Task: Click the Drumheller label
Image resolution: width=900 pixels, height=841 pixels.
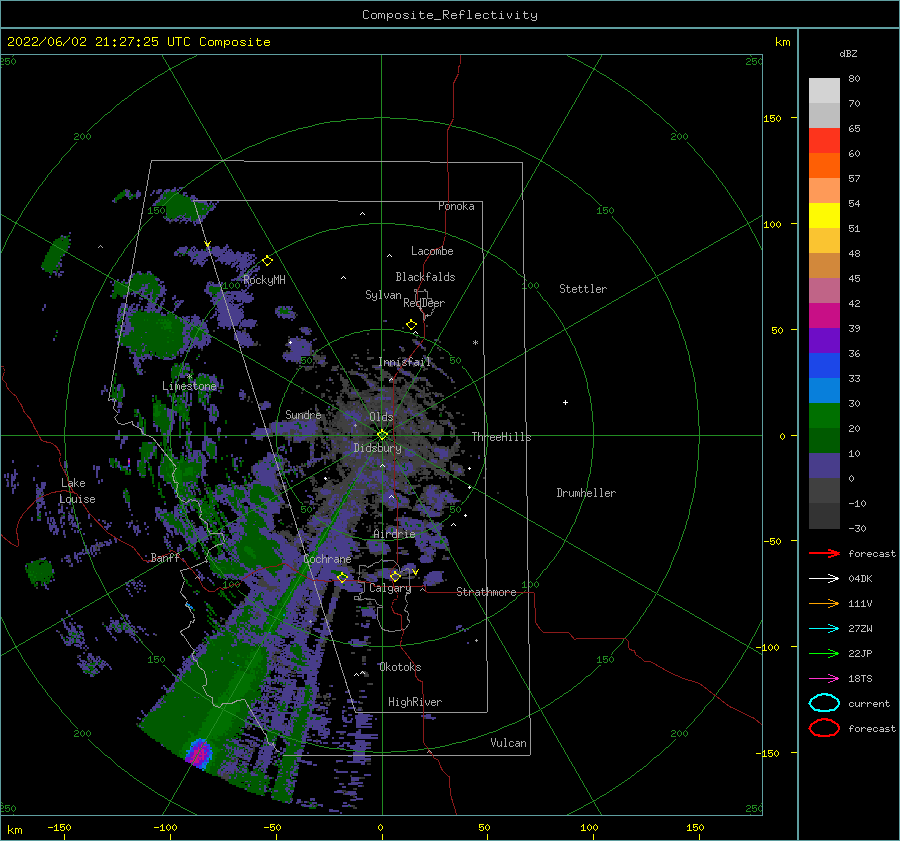Action: coord(586,493)
